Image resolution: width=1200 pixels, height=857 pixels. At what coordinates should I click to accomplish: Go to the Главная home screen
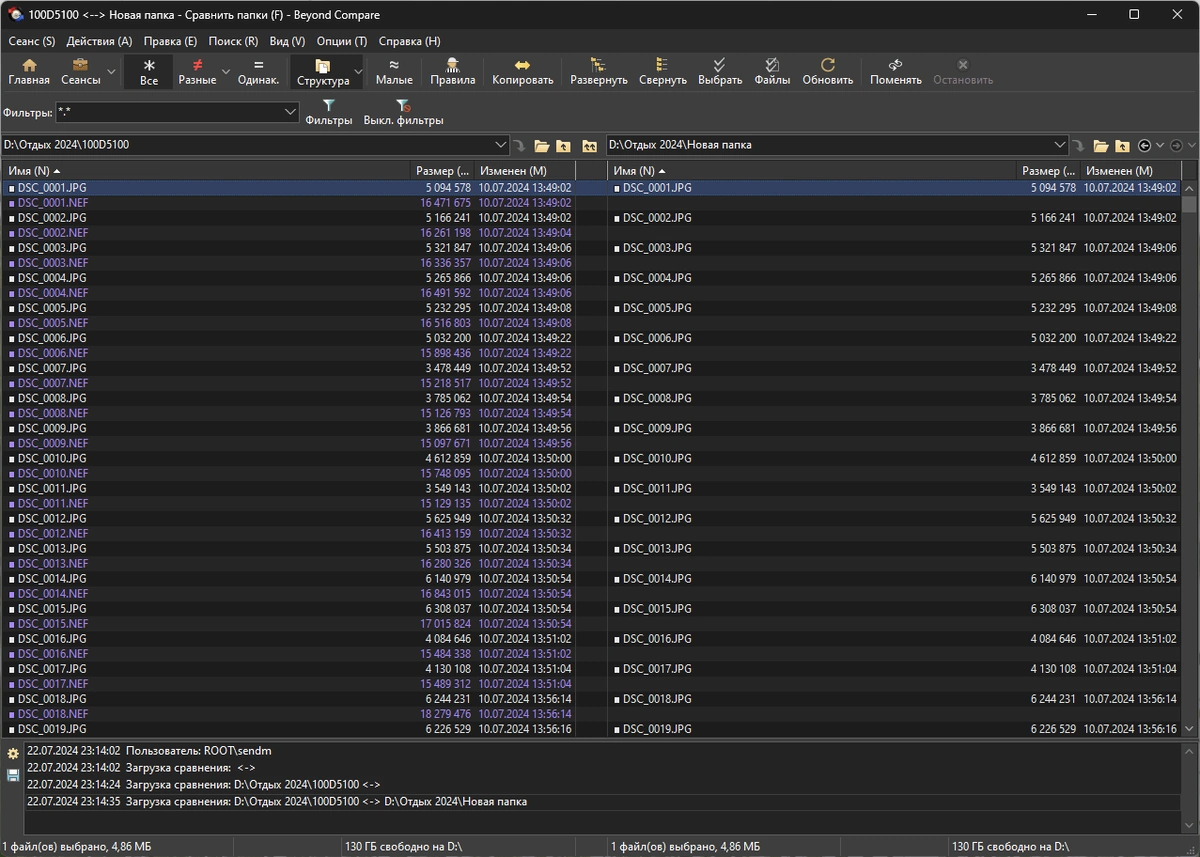29,72
